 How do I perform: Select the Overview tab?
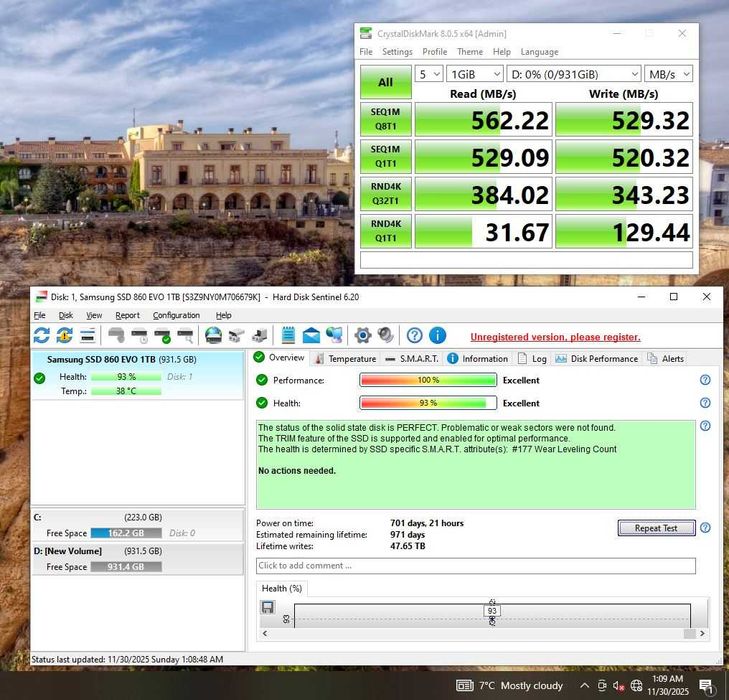[x=279, y=357]
